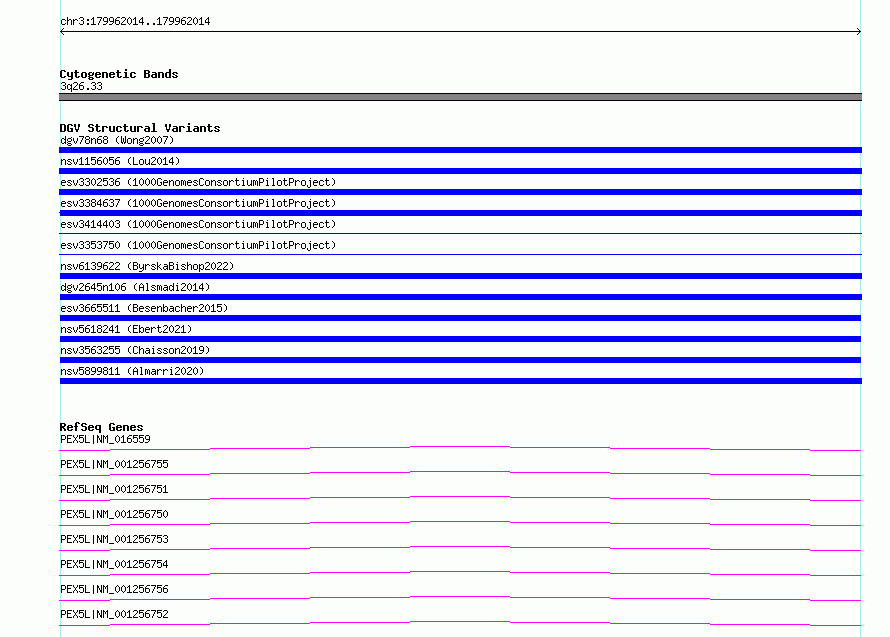This screenshot has height=637, width=890.
Task: Open nsv5899811 (Almarri2020) variant label
Action: 132,371
